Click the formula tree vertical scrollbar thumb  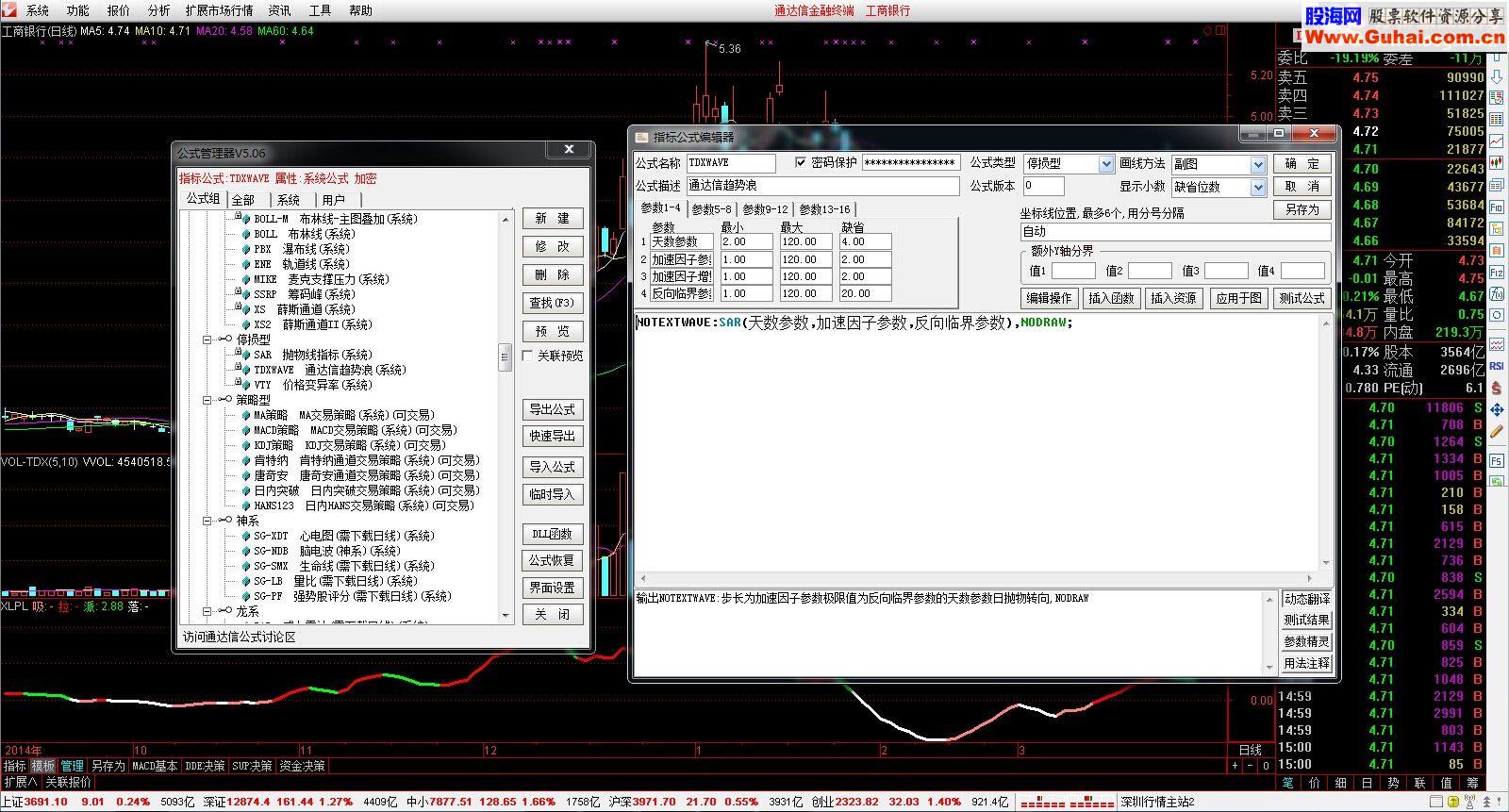click(506, 357)
